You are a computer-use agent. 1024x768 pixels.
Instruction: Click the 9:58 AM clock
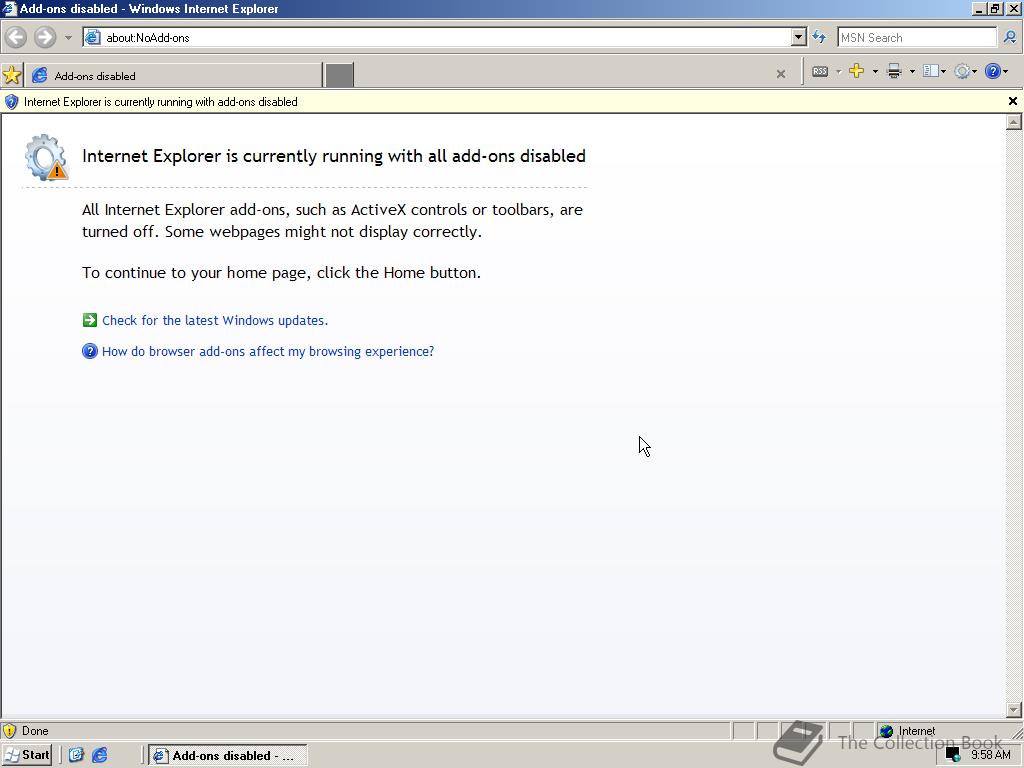tap(991, 755)
